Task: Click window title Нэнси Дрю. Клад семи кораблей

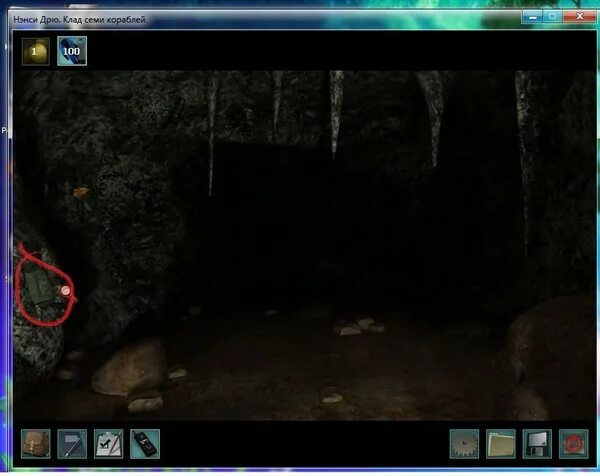Action: (80, 19)
